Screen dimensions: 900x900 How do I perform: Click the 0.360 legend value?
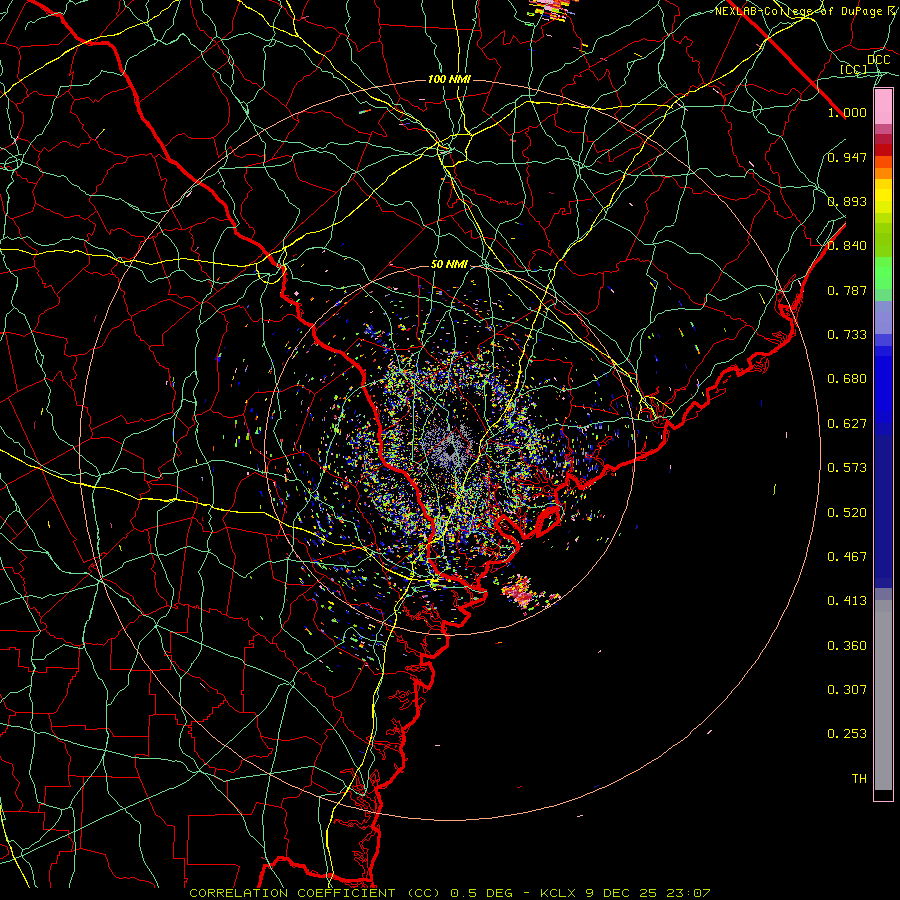pos(847,646)
